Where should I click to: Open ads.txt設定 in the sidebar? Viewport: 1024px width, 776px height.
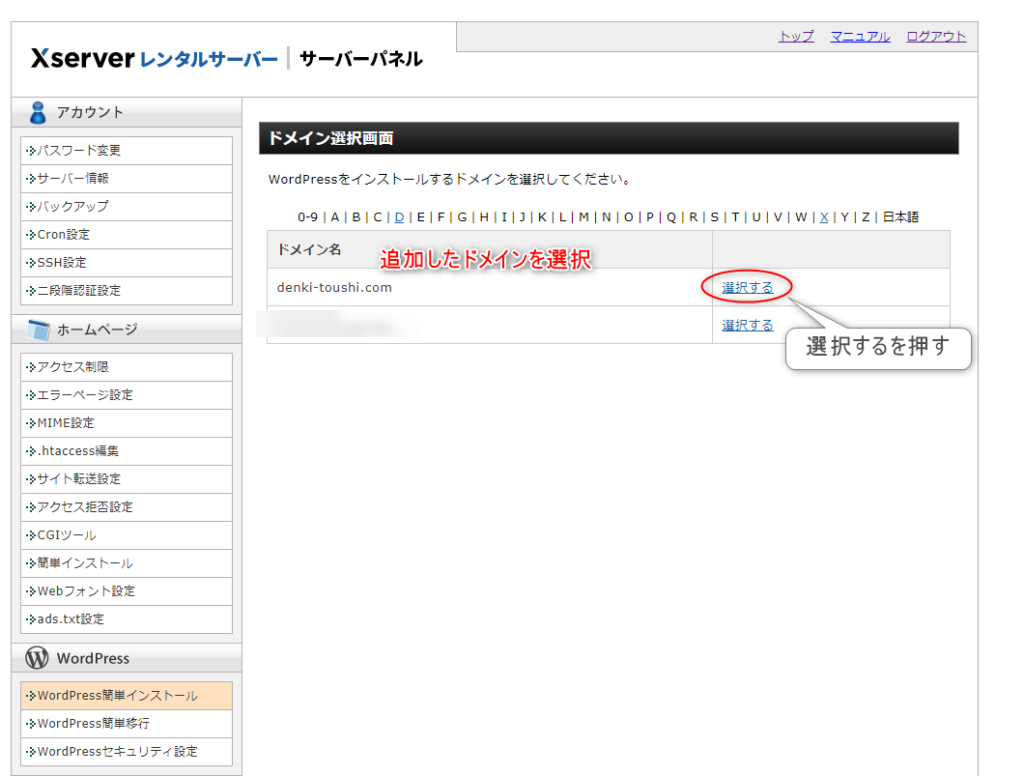(x=127, y=619)
